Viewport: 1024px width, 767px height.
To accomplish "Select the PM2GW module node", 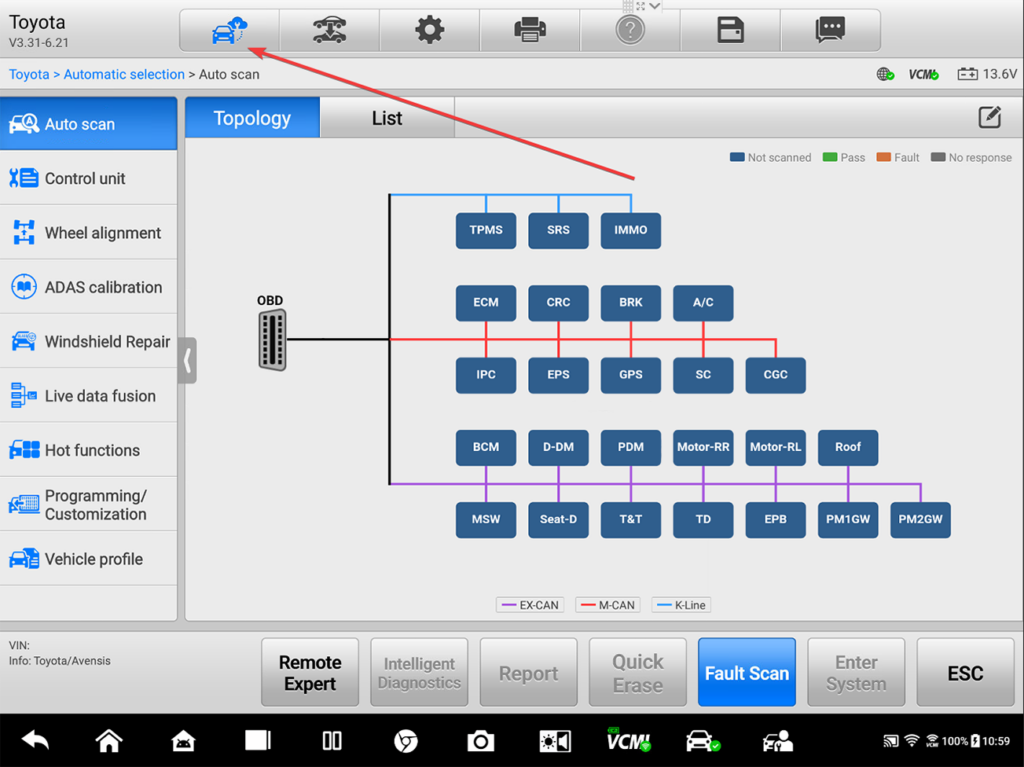I will tap(921, 520).
